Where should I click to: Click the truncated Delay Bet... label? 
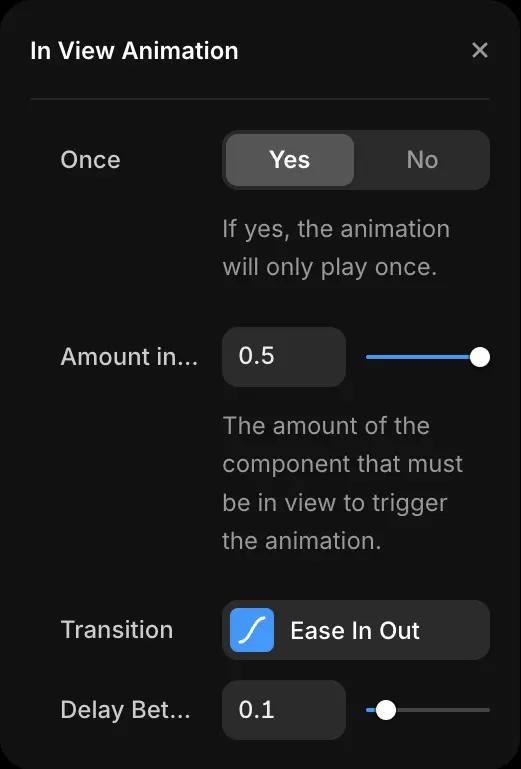pyautogui.click(x=125, y=710)
